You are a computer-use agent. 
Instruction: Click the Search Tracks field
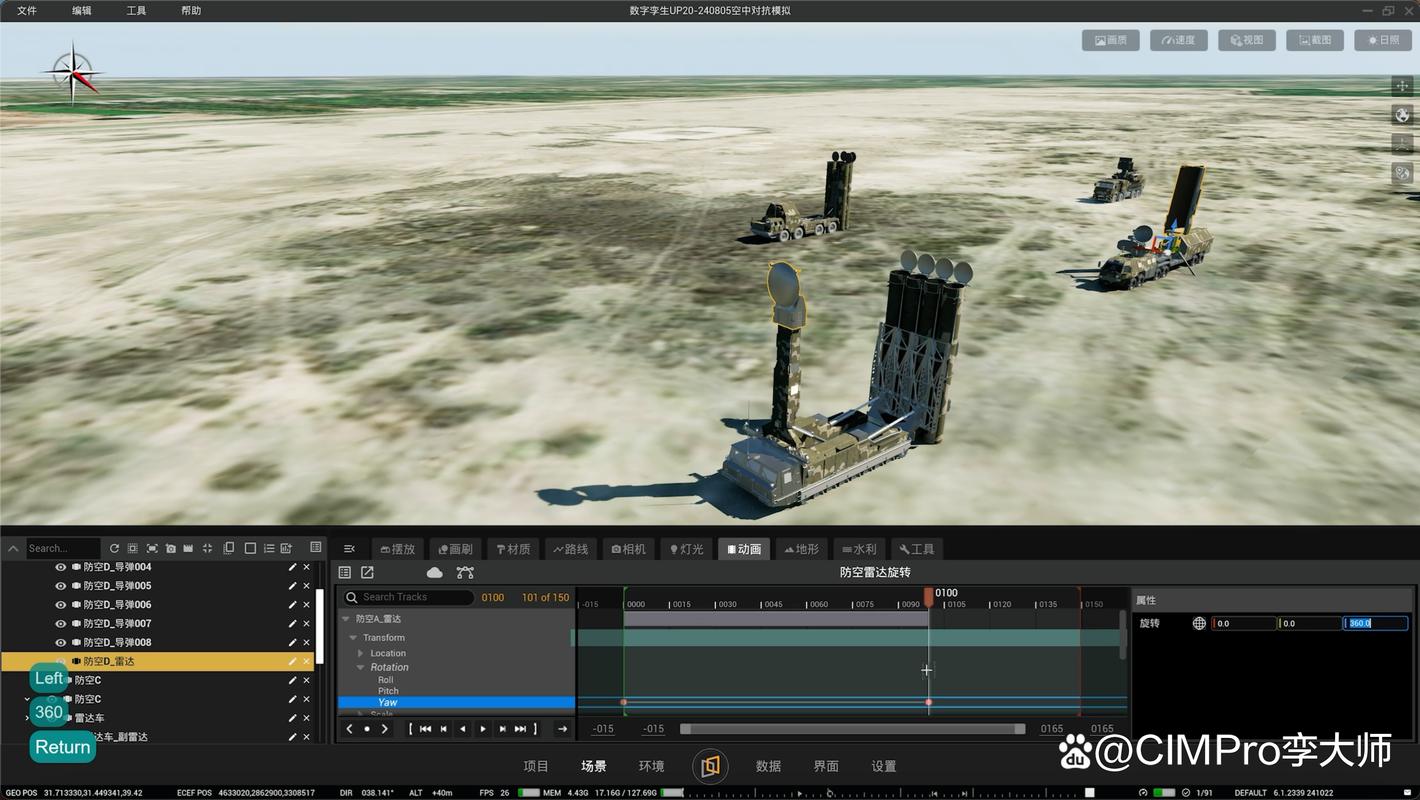pos(409,597)
